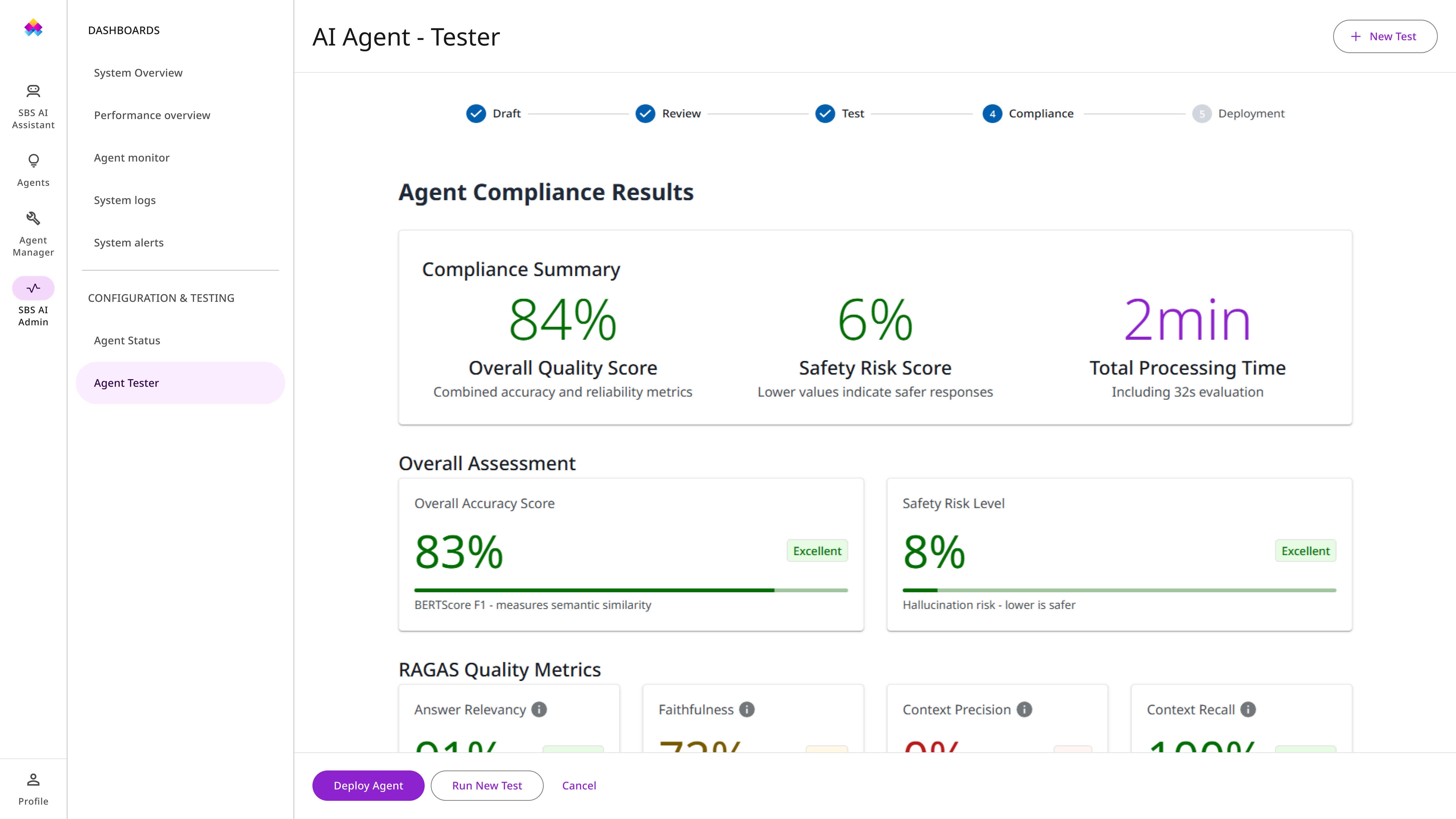This screenshot has height=819, width=1456.
Task: Click Excellent badge on Safety Risk Level
Action: click(x=1306, y=551)
